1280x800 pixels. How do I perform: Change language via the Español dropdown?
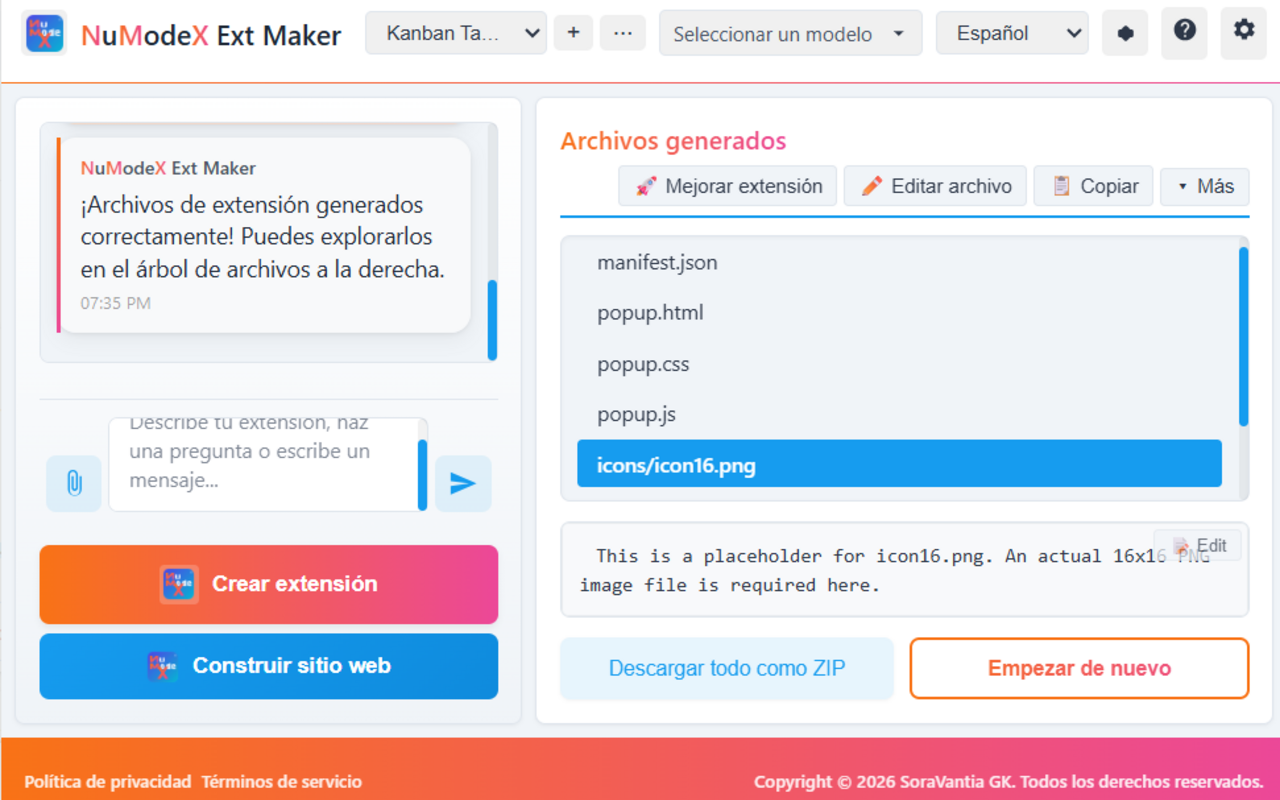click(x=1011, y=32)
